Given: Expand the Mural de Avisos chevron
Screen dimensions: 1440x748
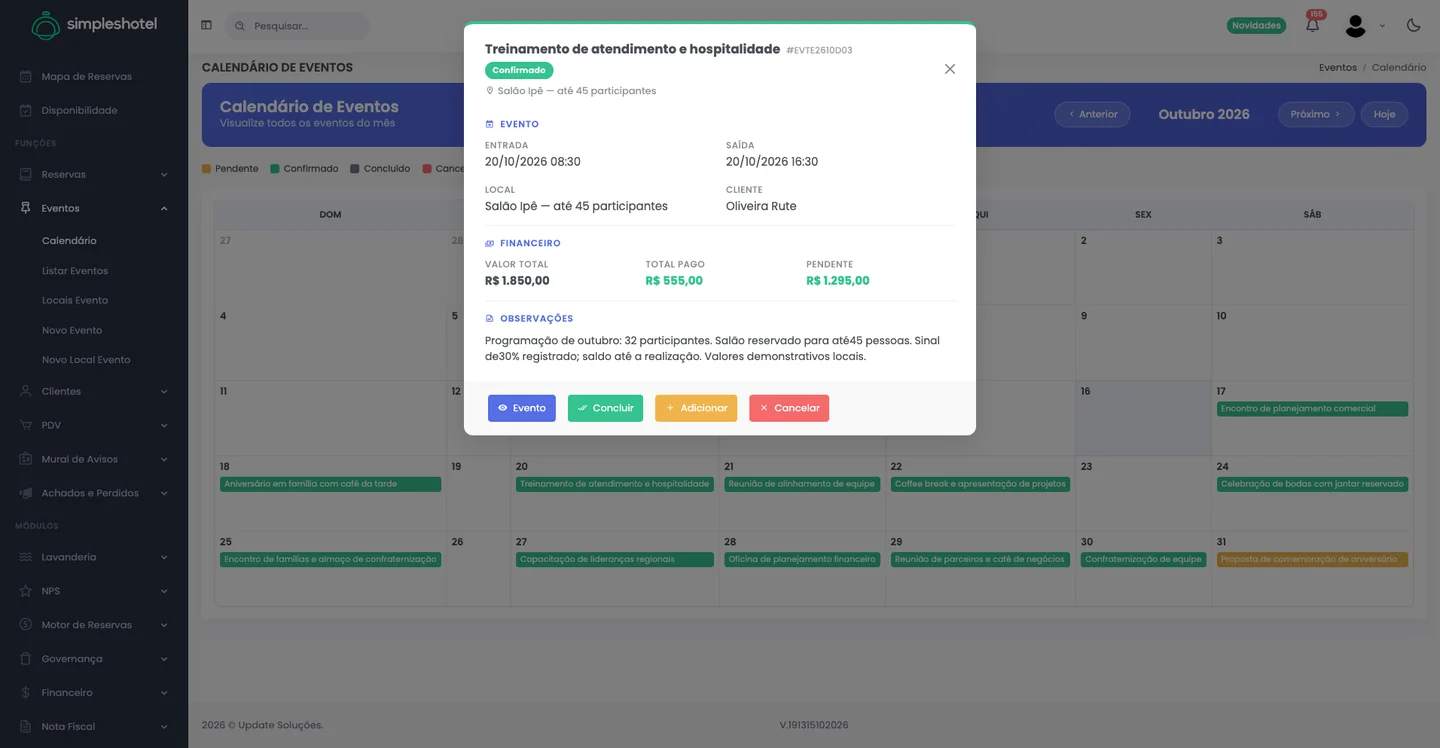Looking at the screenshot, I should [164, 460].
